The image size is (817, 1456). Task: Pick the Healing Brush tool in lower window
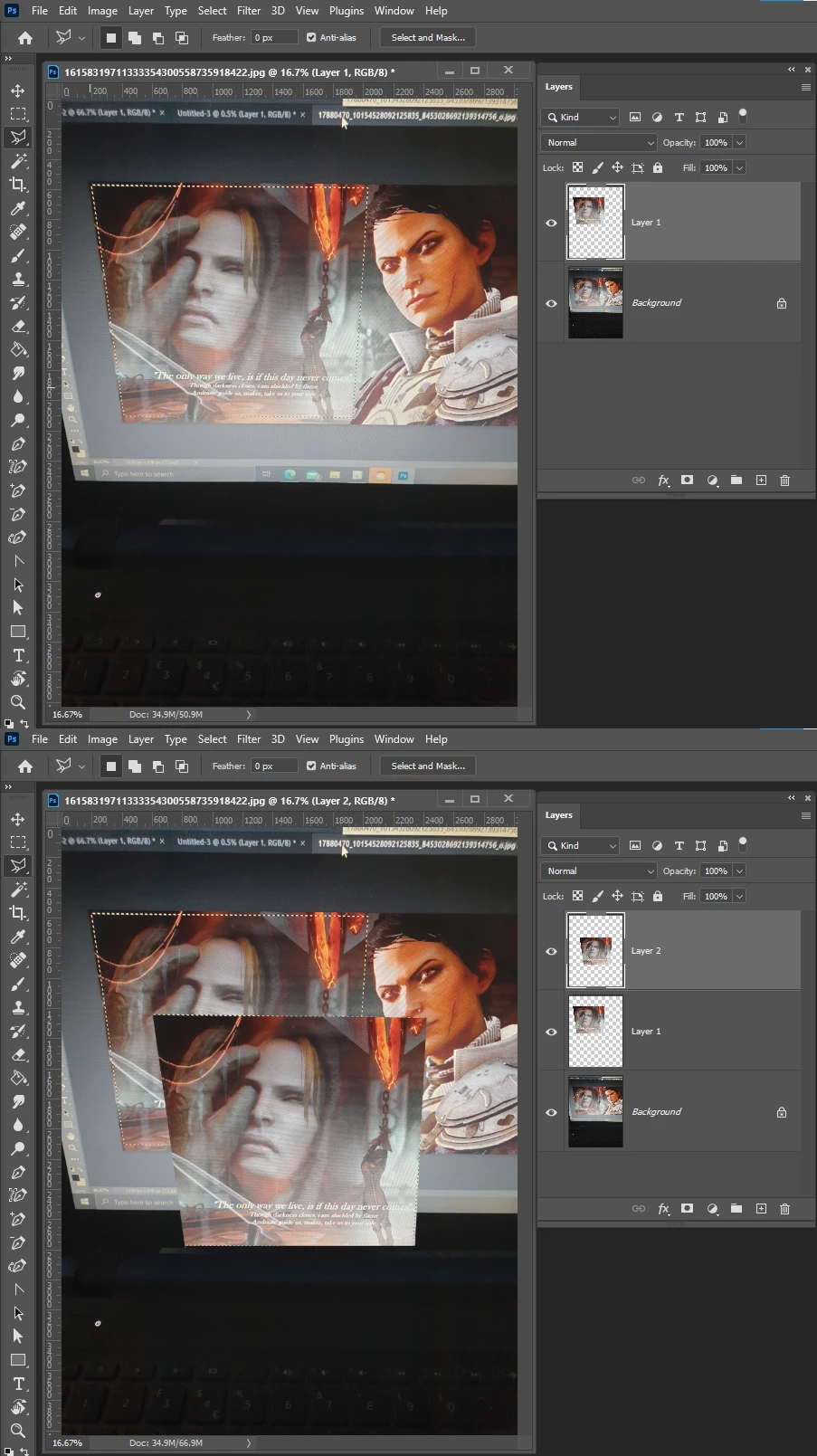point(17,960)
